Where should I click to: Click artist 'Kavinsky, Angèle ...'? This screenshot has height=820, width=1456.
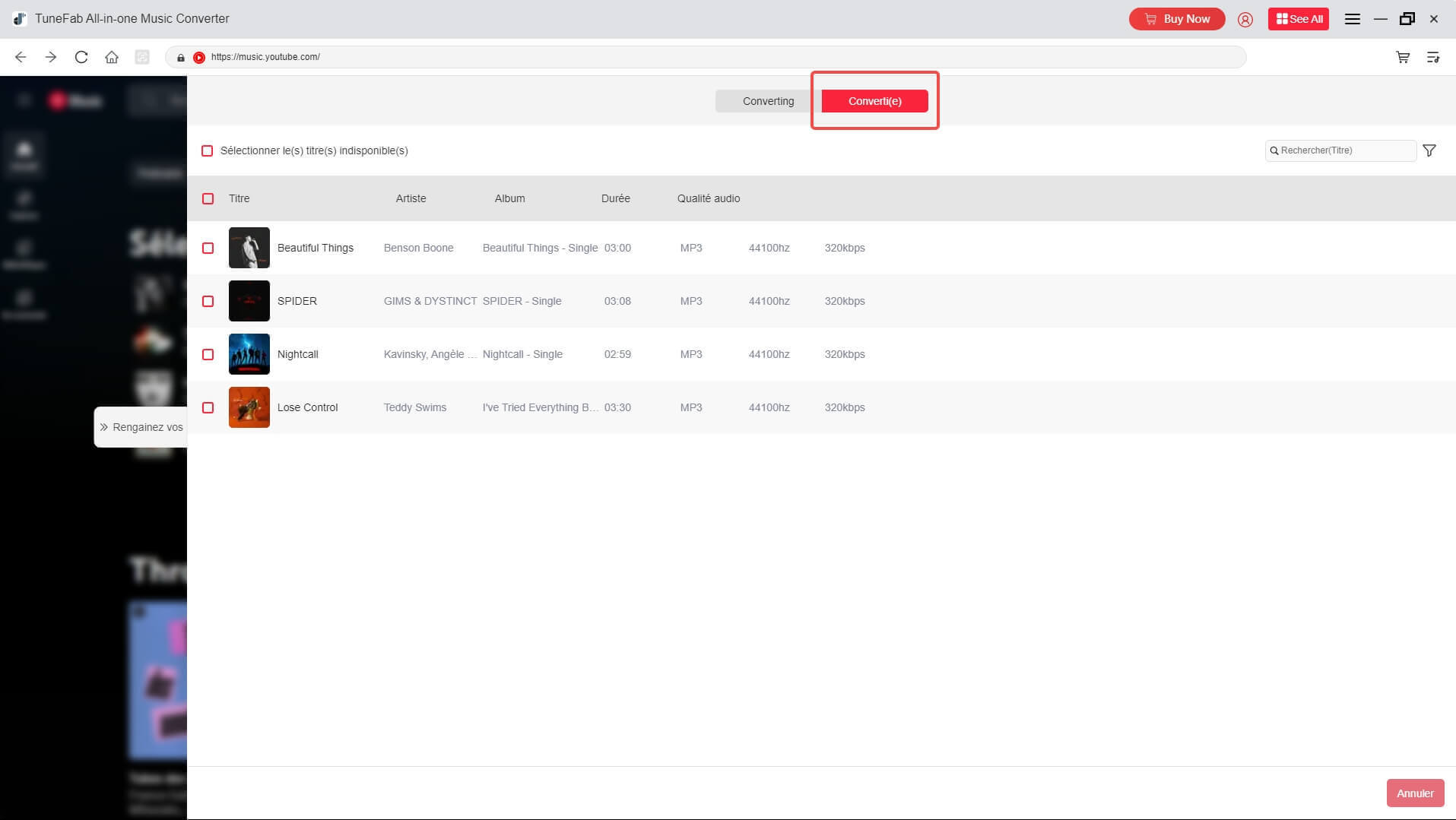[x=430, y=354]
